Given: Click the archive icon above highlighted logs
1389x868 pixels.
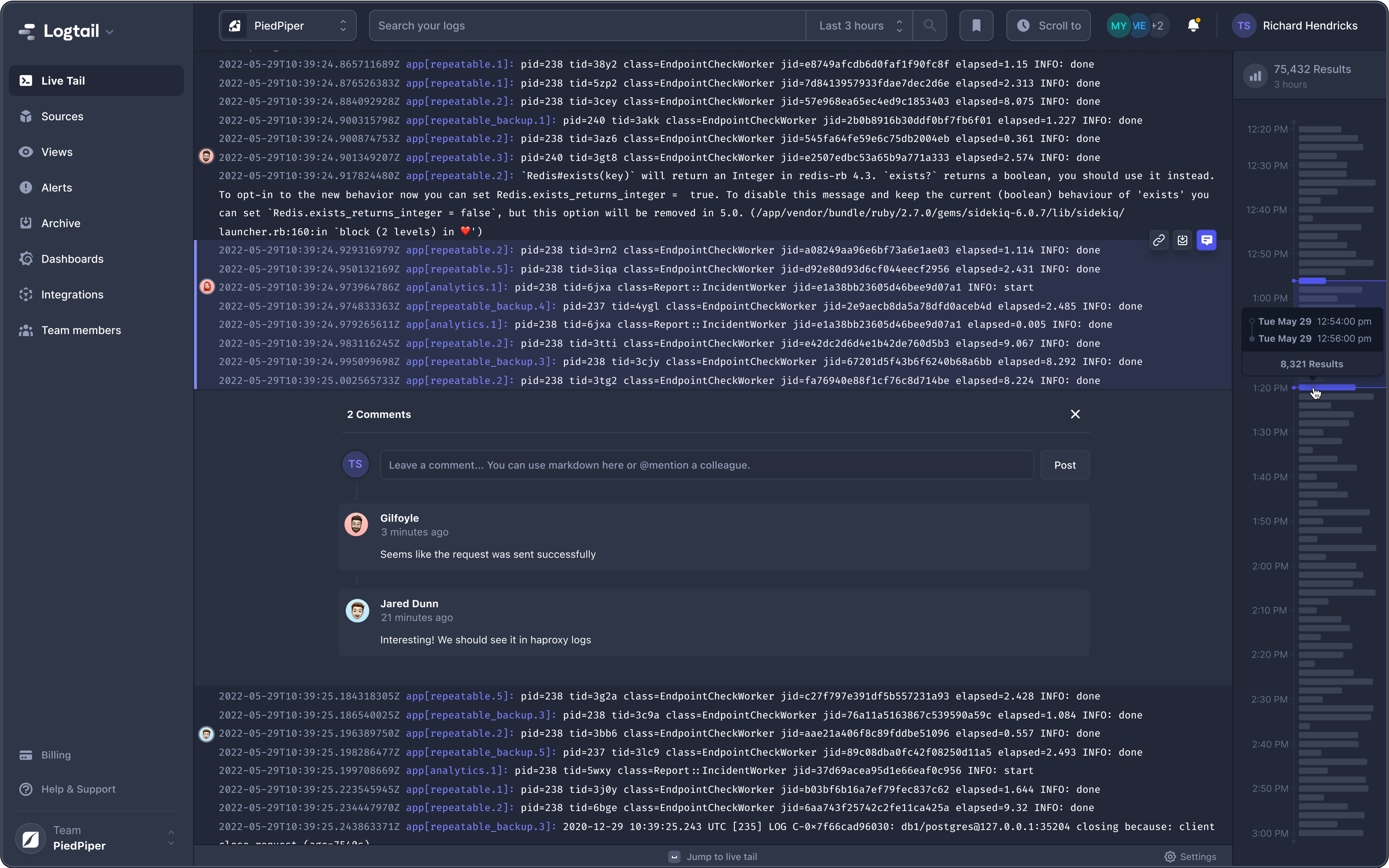Looking at the screenshot, I should point(1183,240).
